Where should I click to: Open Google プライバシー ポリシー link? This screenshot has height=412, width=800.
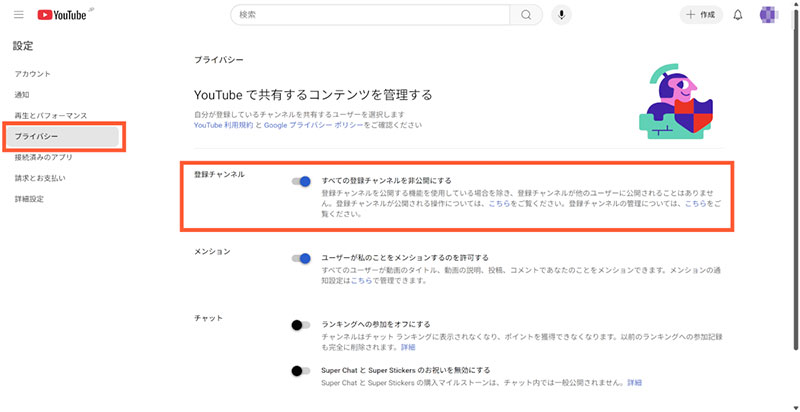pyautogui.click(x=314, y=125)
